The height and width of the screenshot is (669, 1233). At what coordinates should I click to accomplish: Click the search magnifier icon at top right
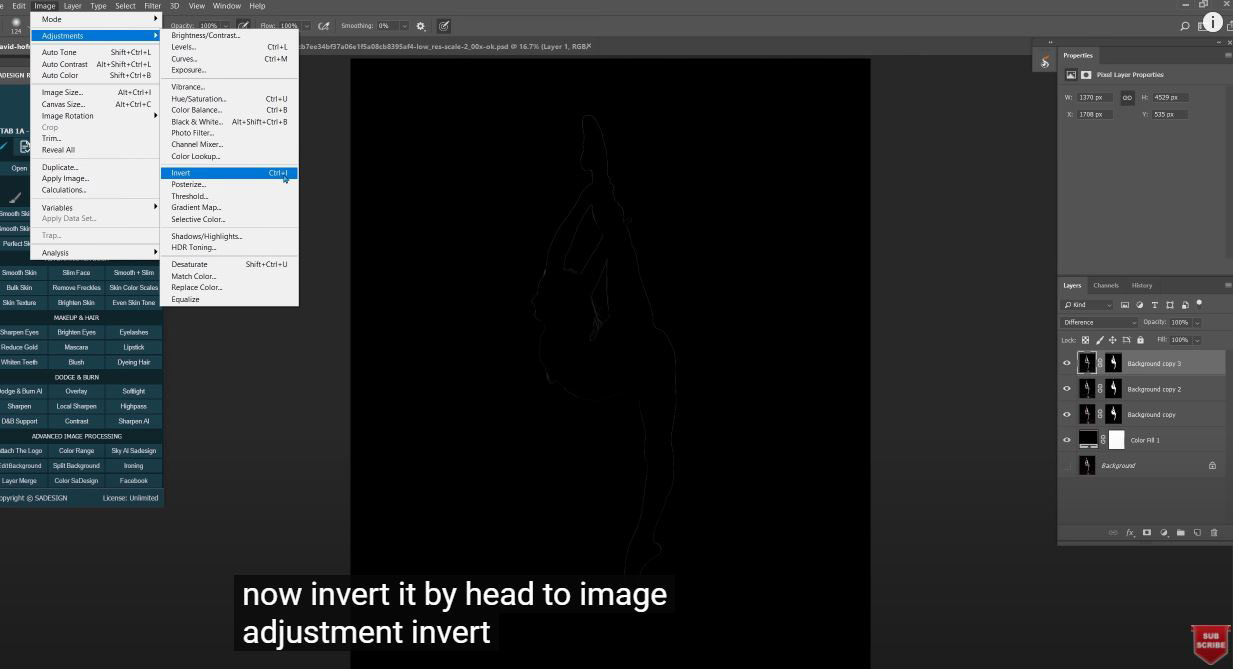tap(1185, 26)
